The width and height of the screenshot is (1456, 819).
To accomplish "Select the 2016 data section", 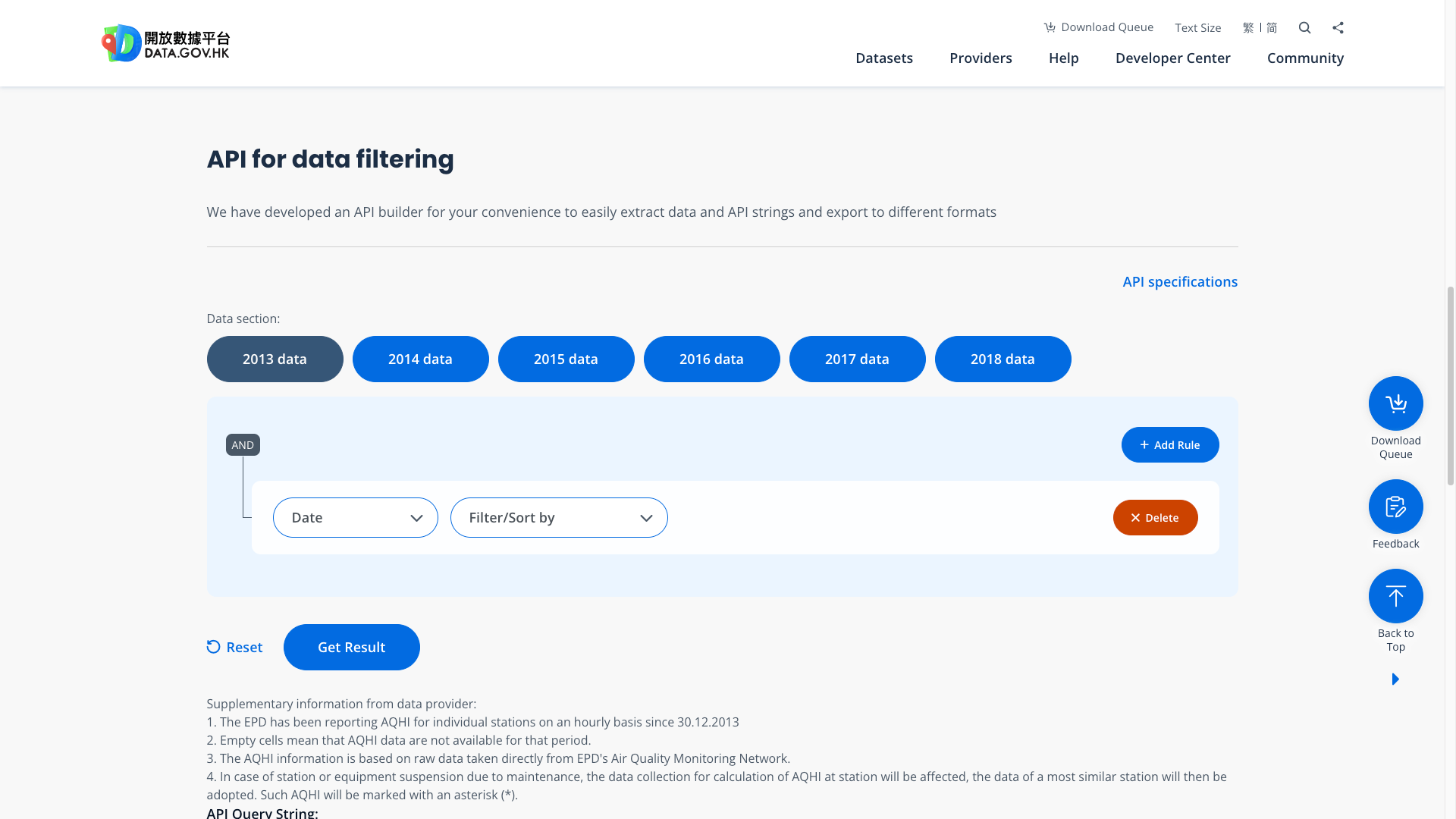I will 711,359.
